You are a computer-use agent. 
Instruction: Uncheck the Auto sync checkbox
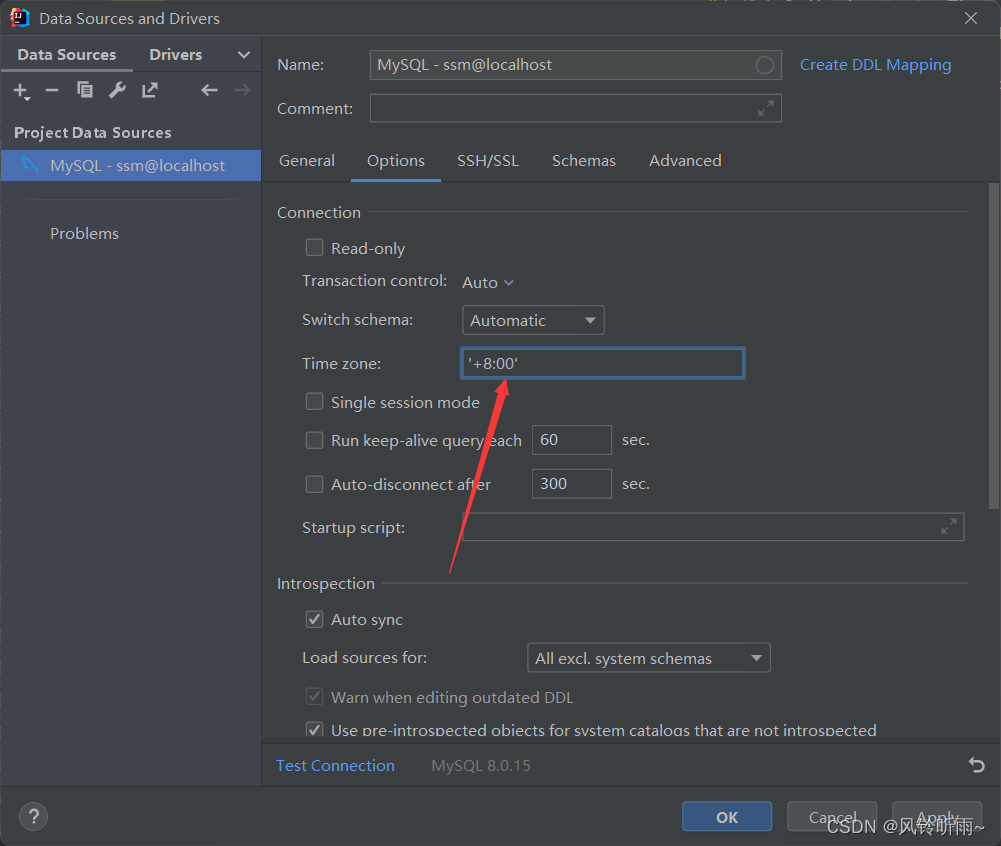pos(315,620)
